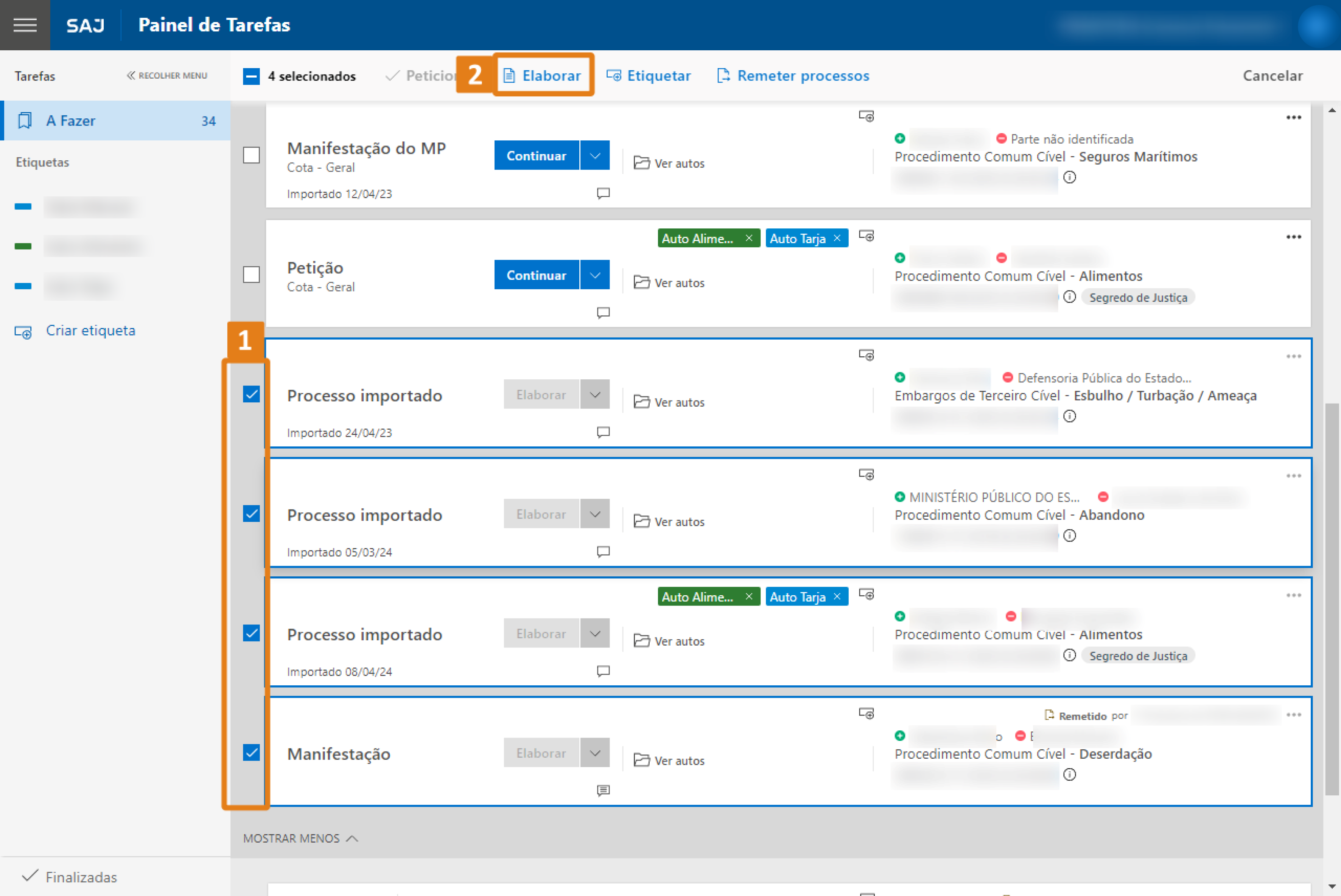This screenshot has height=896, width=1341.
Task: Expand dropdown arrow next to Petição's Continuar
Action: (x=595, y=275)
